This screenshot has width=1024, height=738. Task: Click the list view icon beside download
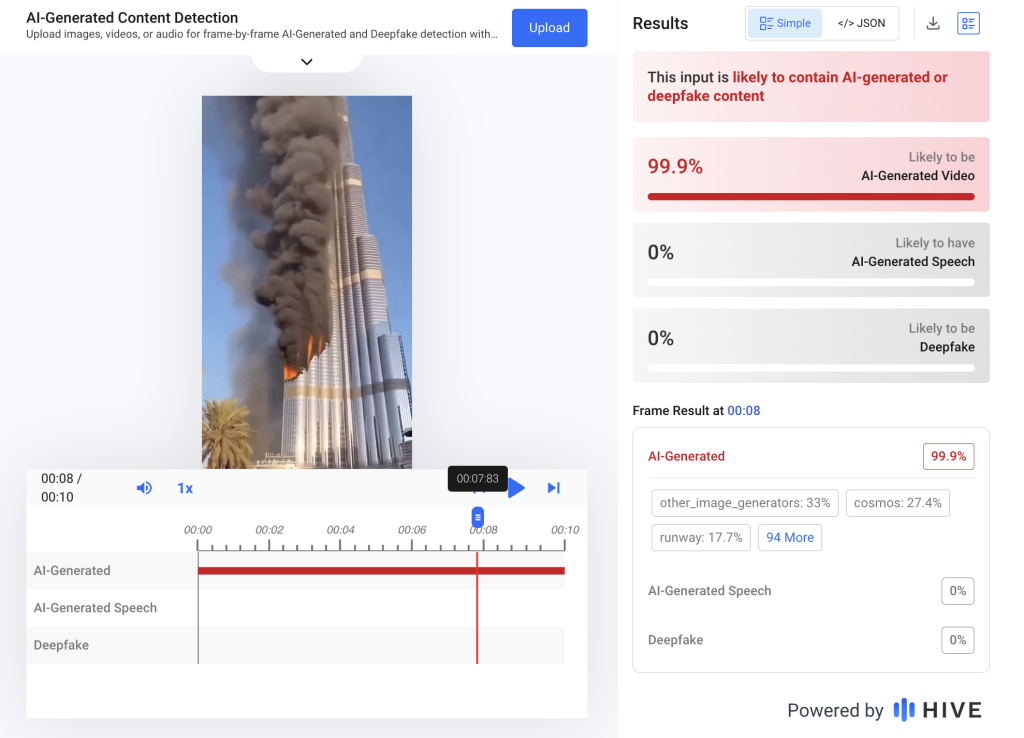tap(968, 23)
